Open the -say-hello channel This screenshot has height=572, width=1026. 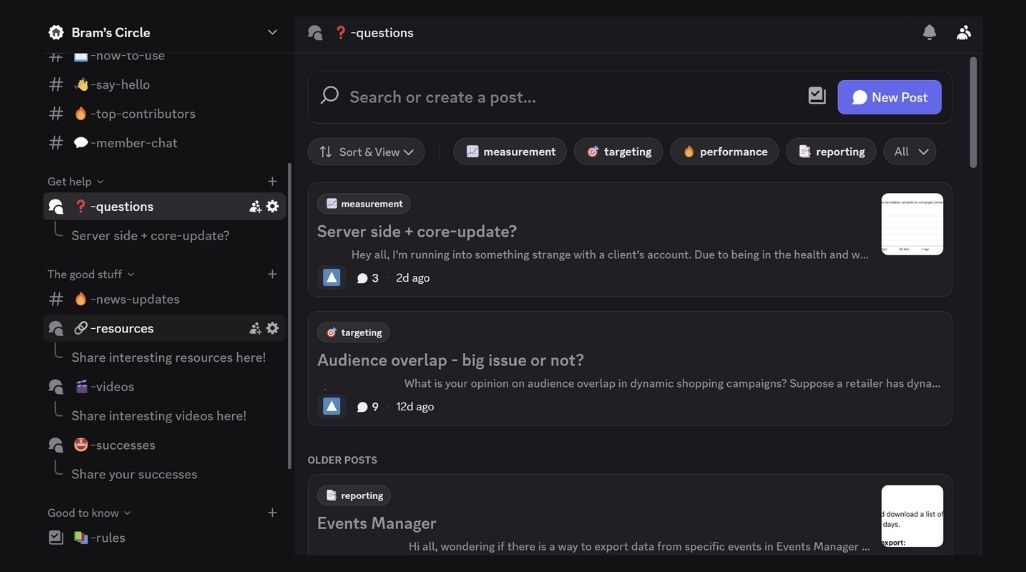(x=164, y=84)
